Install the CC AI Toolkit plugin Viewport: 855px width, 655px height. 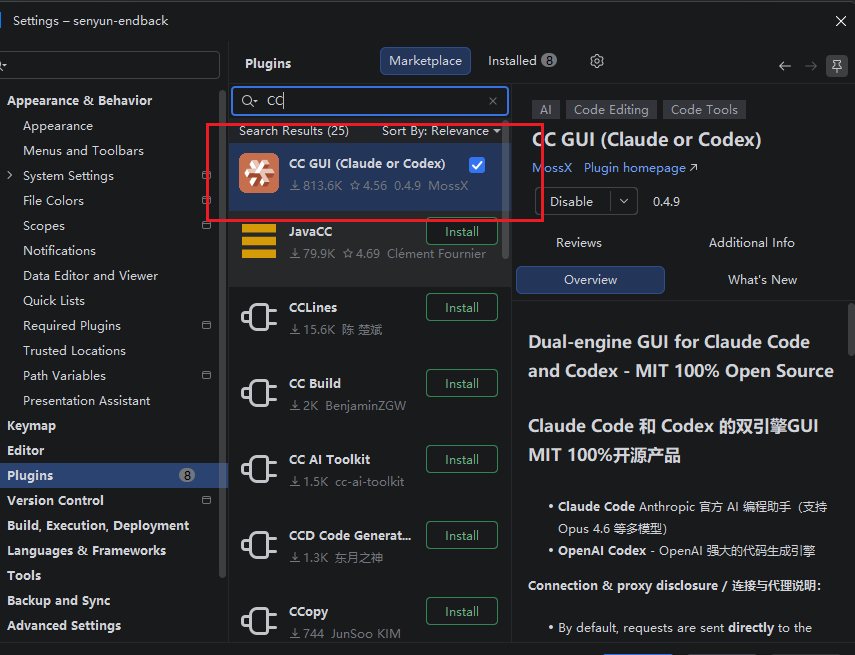pos(462,459)
